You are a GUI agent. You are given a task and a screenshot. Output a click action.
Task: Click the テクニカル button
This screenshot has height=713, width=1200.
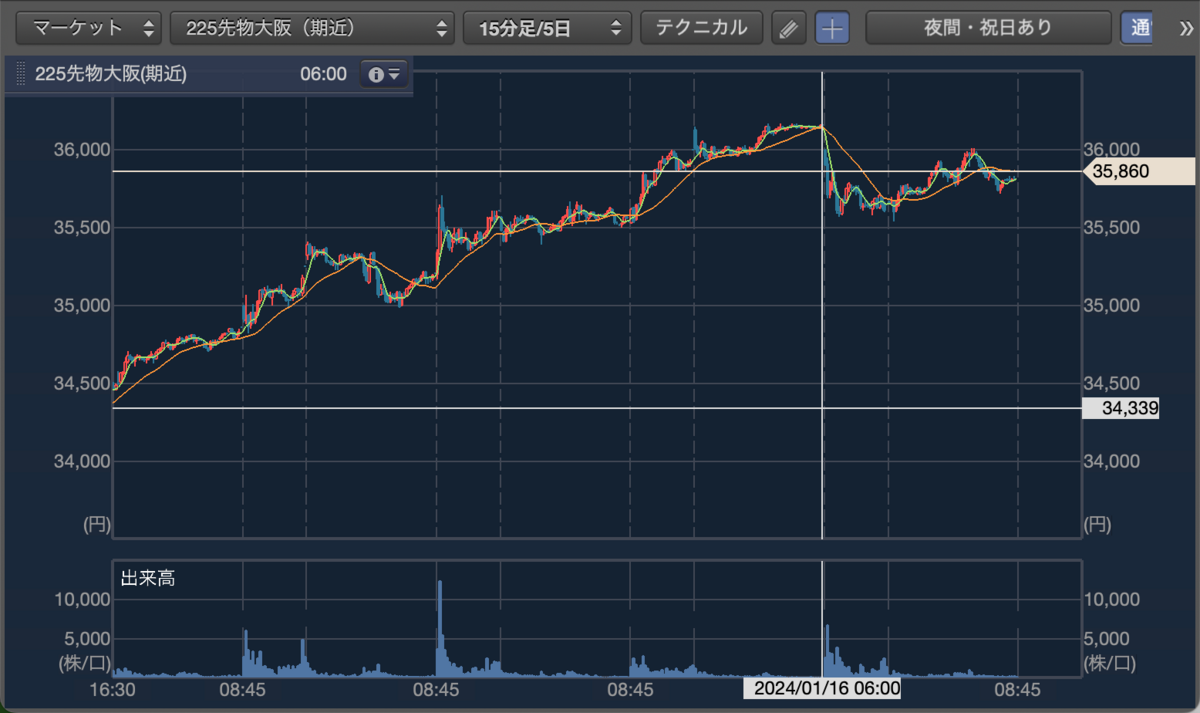tap(701, 28)
